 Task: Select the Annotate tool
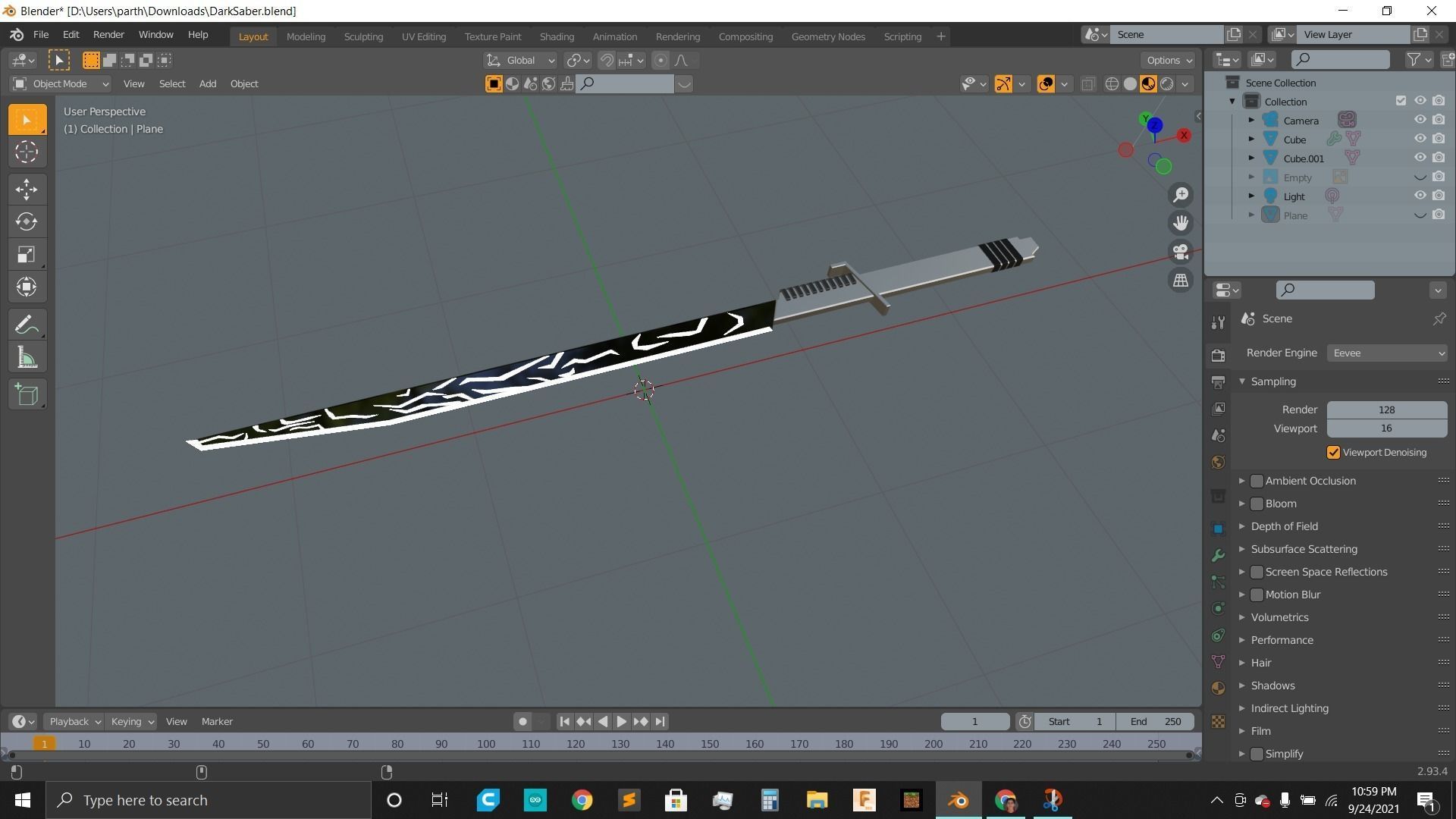(27, 325)
